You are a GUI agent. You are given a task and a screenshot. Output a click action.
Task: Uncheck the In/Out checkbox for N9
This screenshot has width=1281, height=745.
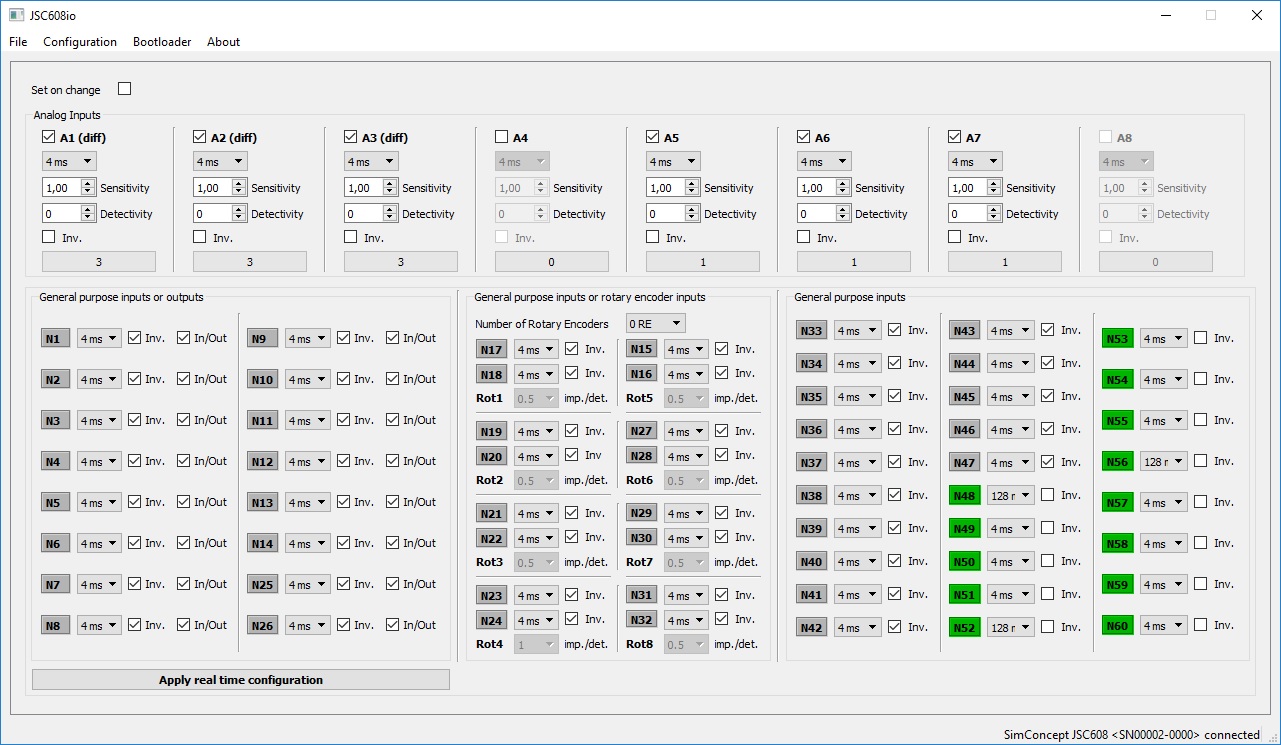click(x=392, y=338)
